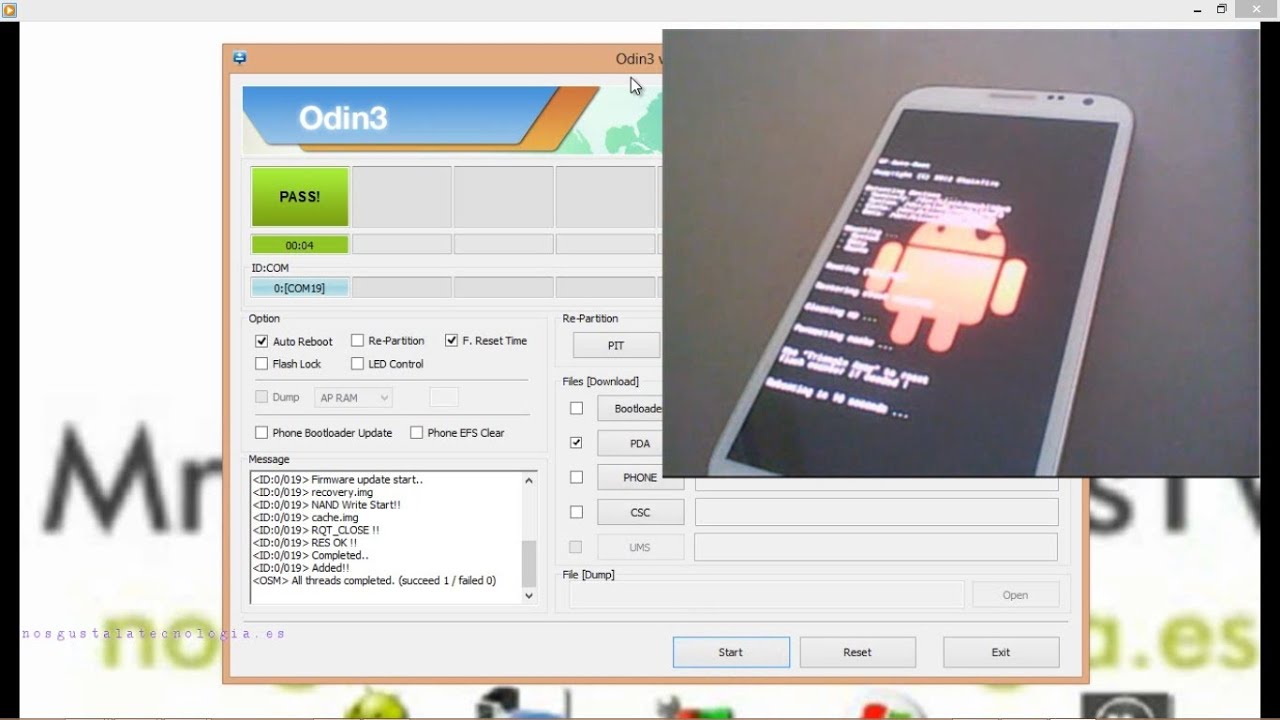Click the Bootloader file button
The image size is (1280, 720).
pos(630,408)
